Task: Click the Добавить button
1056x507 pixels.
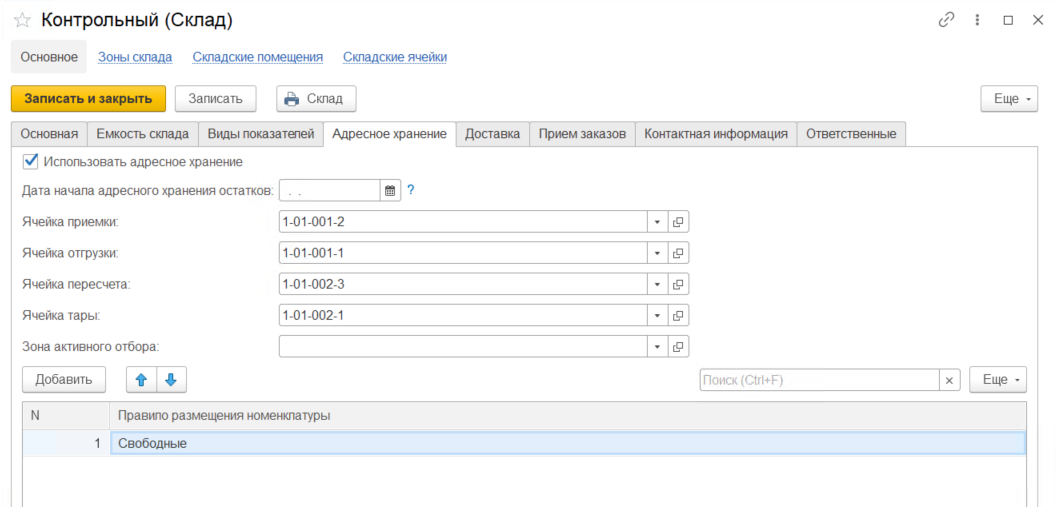Action: click(x=64, y=380)
